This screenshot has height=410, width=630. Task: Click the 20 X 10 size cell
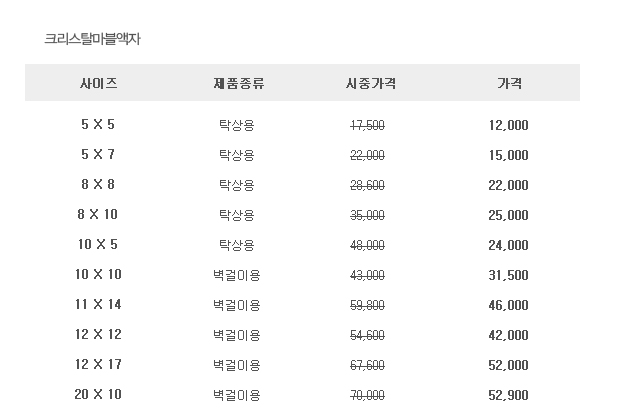pos(98,394)
